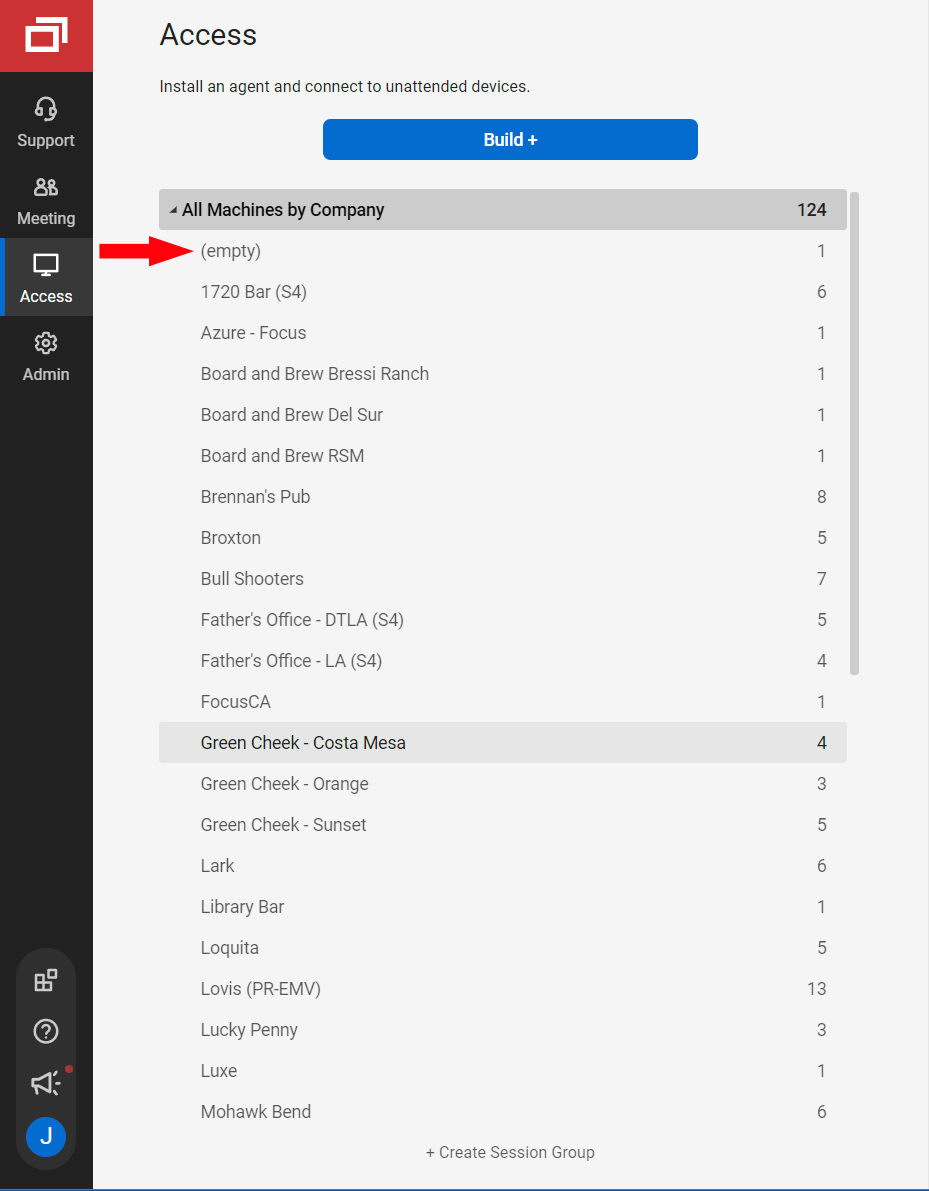Select the Library Bar group
Image resolution: width=929 pixels, height=1191 pixels.
503,907
